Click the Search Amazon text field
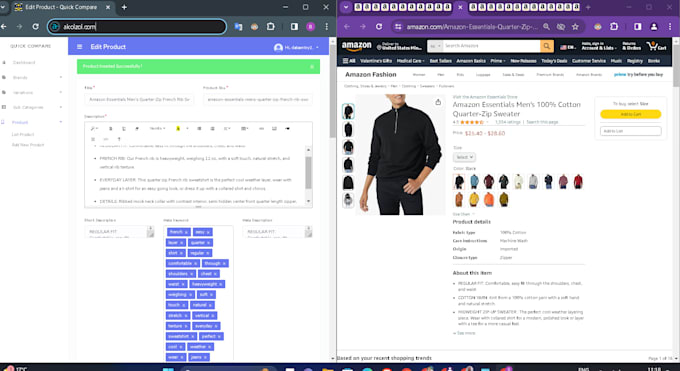The image size is (680, 371). click(491, 46)
